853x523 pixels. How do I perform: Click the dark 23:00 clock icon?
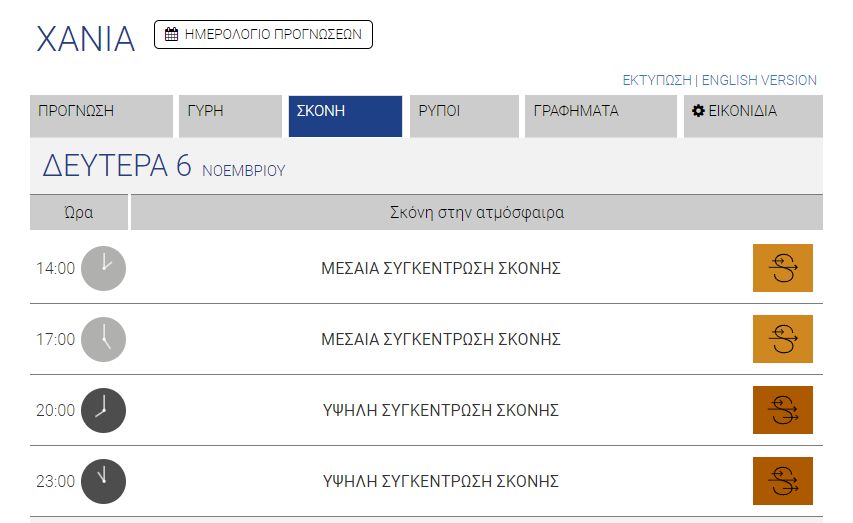pyautogui.click(x=103, y=481)
